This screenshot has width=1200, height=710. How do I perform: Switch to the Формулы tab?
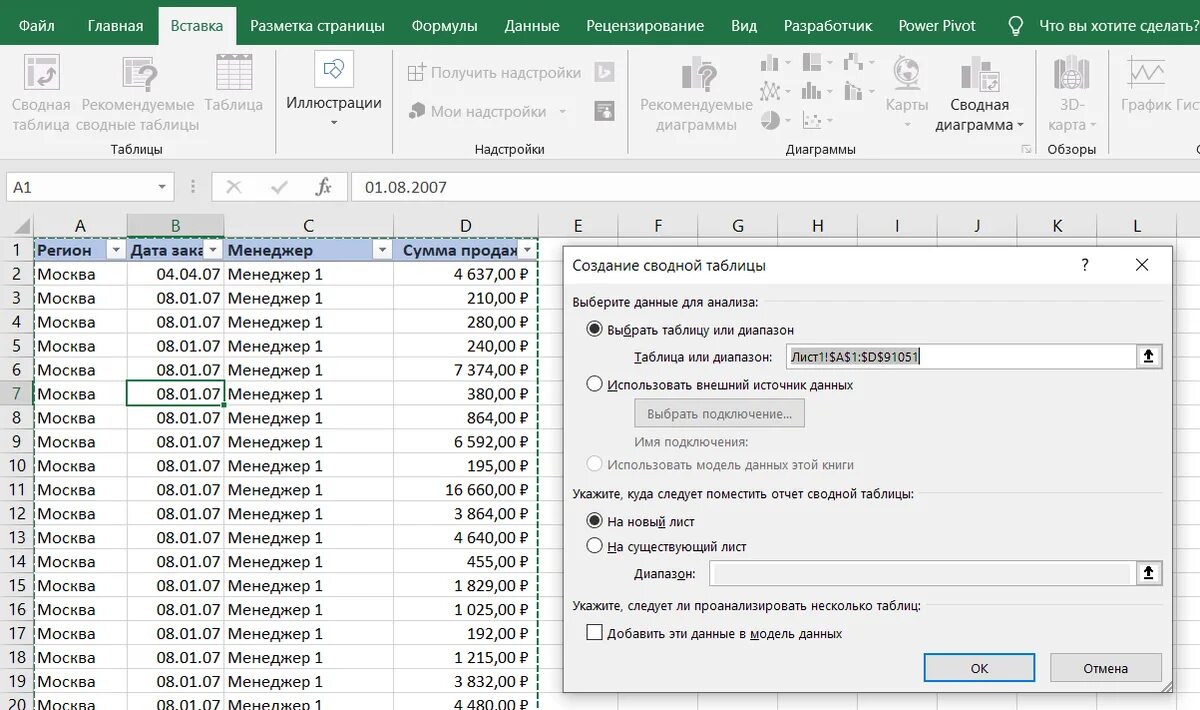[444, 26]
